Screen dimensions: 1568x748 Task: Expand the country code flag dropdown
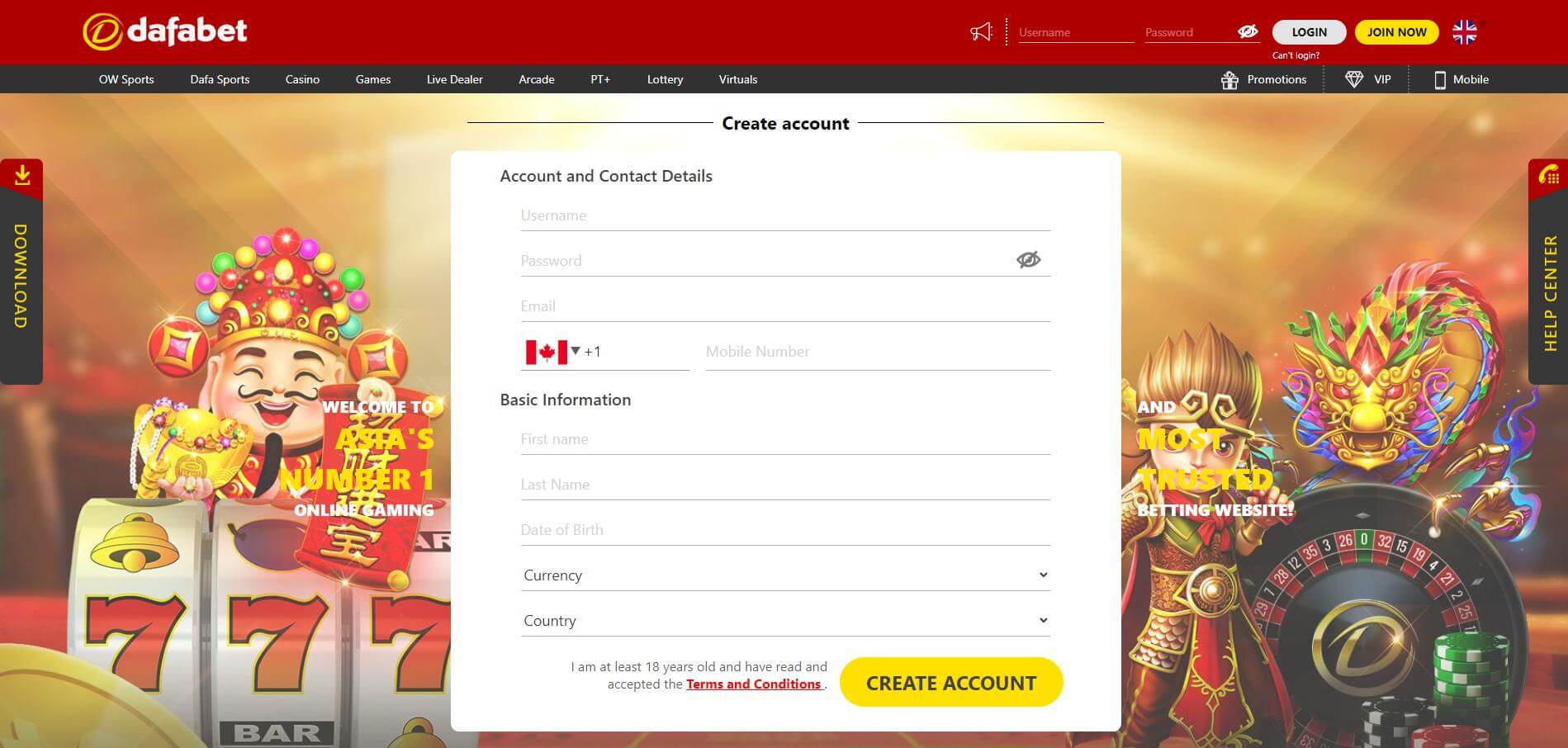click(x=552, y=350)
